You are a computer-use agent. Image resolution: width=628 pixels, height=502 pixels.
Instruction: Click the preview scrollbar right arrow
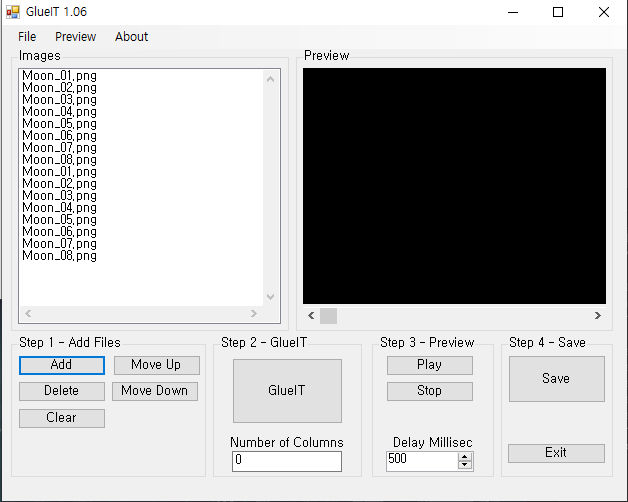point(598,316)
